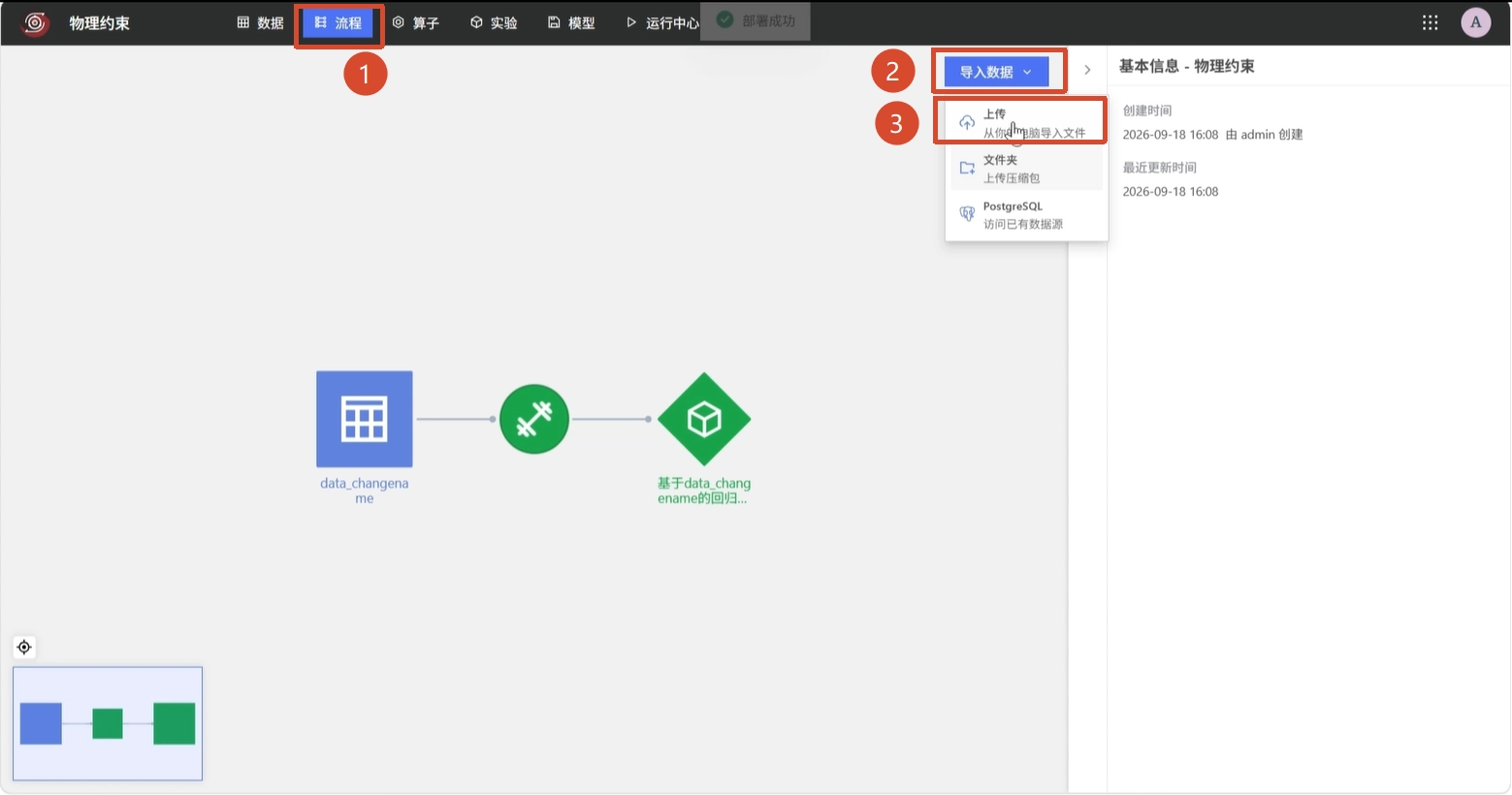
Task: Open the 算子 tab
Action: (416, 22)
